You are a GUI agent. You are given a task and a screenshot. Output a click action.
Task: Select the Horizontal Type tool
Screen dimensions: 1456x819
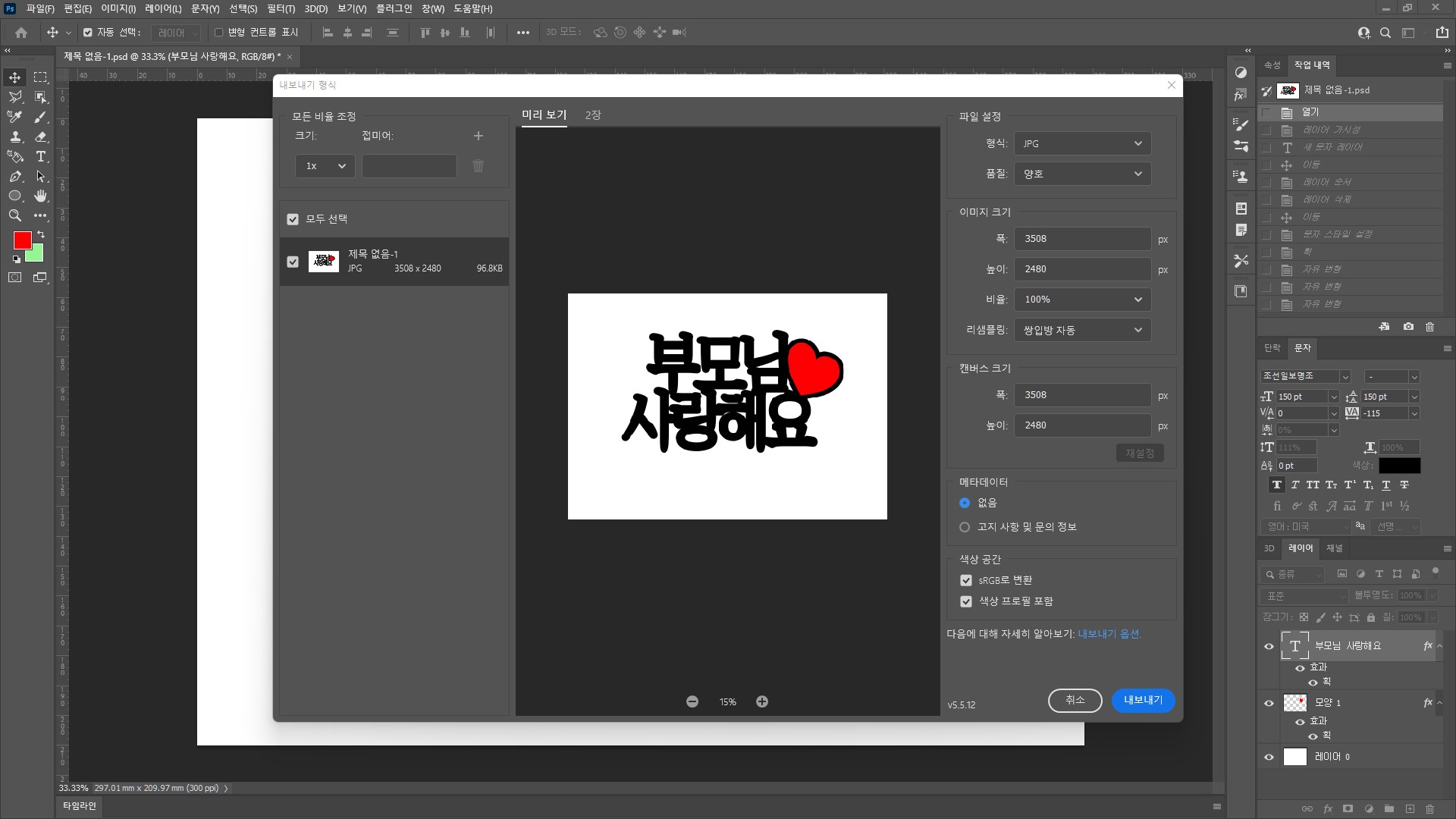[41, 156]
